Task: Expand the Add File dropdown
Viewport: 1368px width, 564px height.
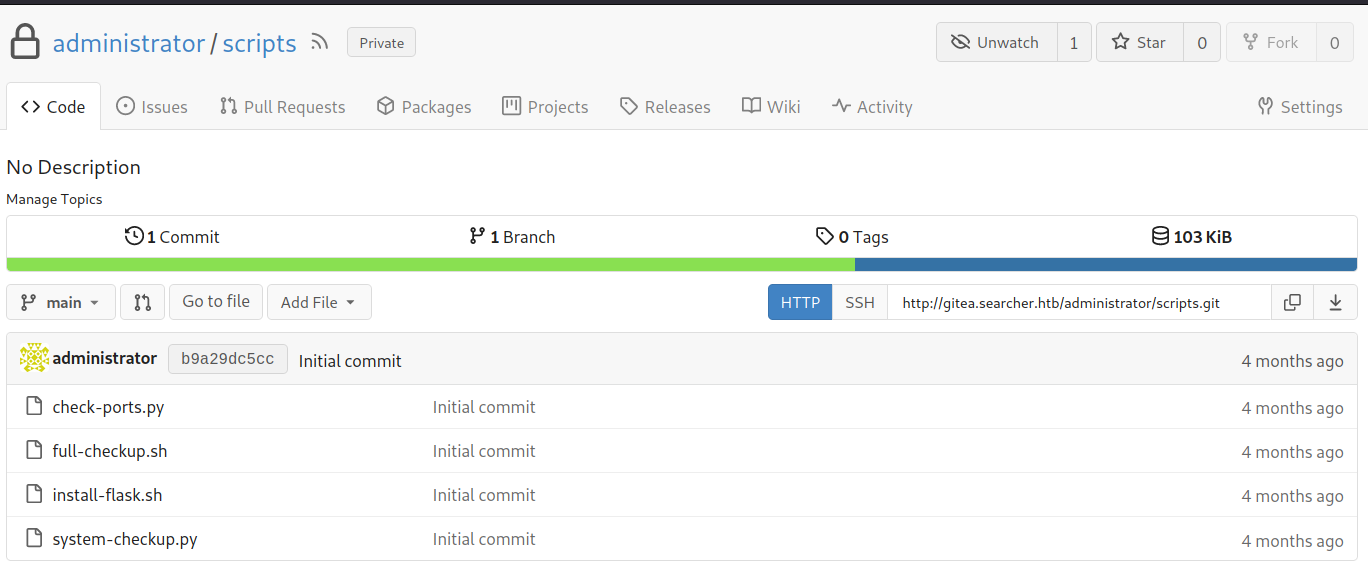Action: click(319, 302)
